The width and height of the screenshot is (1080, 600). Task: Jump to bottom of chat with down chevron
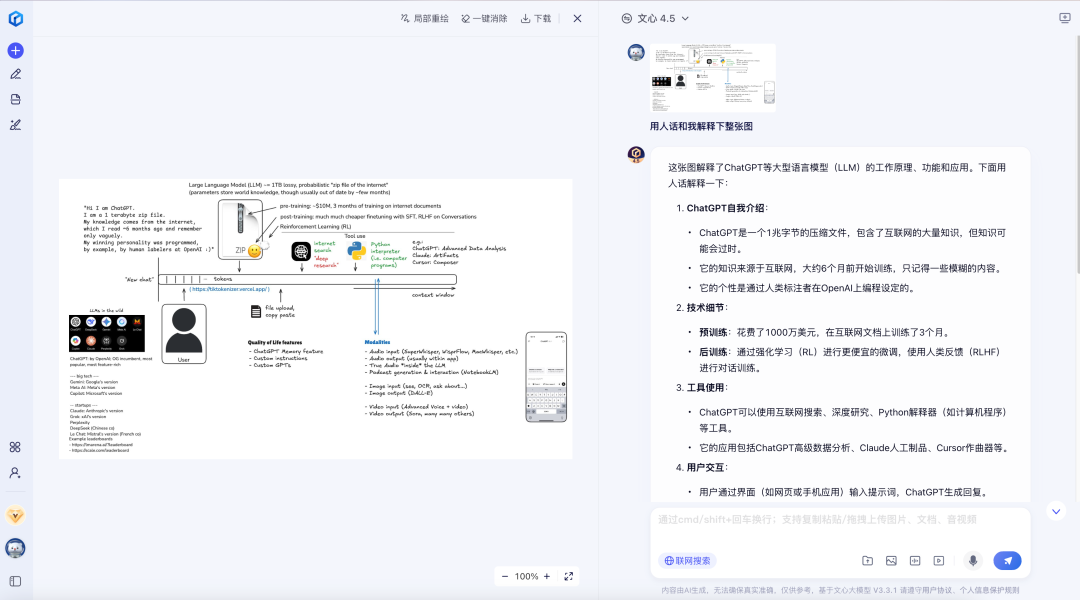tap(1056, 511)
